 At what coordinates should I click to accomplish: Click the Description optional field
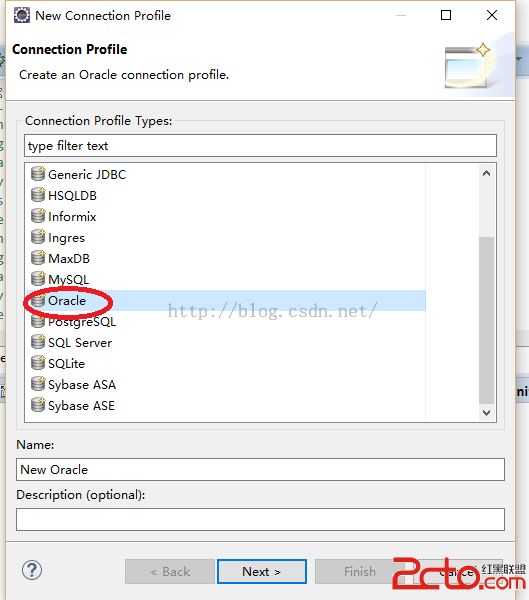click(260, 519)
